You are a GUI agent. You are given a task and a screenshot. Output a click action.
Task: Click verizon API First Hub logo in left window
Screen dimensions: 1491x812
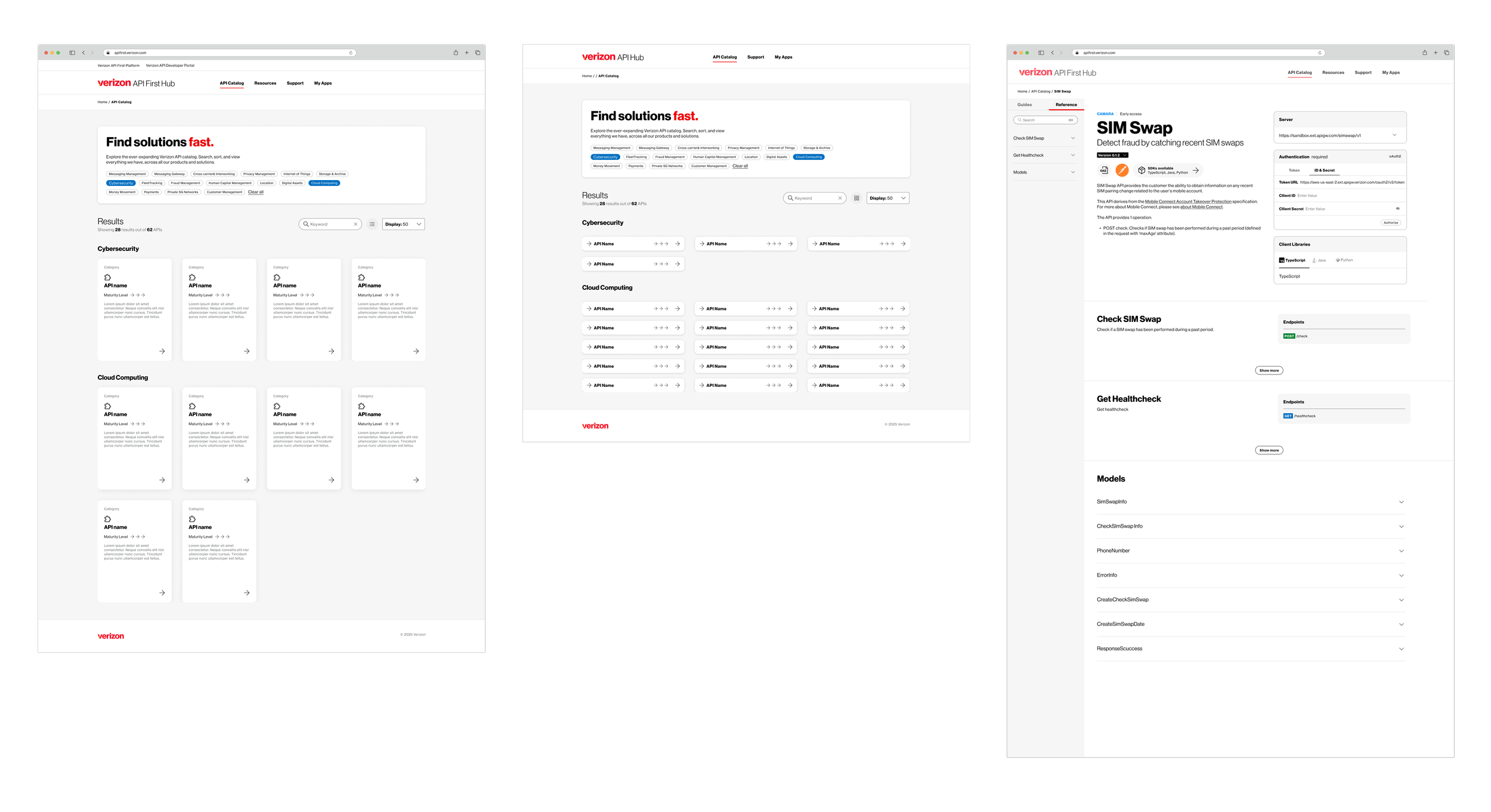tap(136, 83)
